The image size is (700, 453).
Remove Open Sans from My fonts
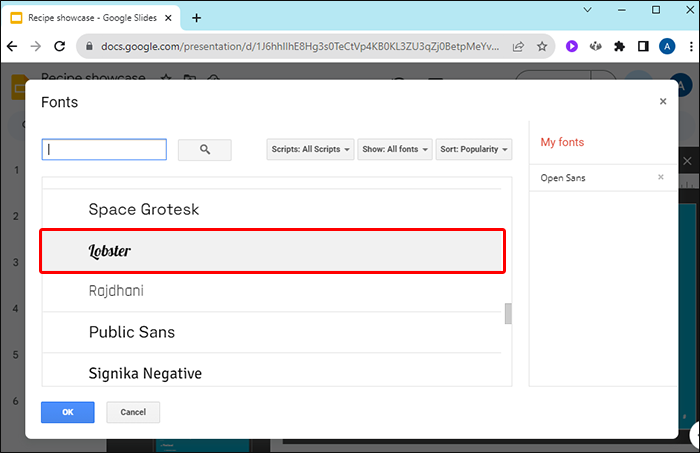660,177
